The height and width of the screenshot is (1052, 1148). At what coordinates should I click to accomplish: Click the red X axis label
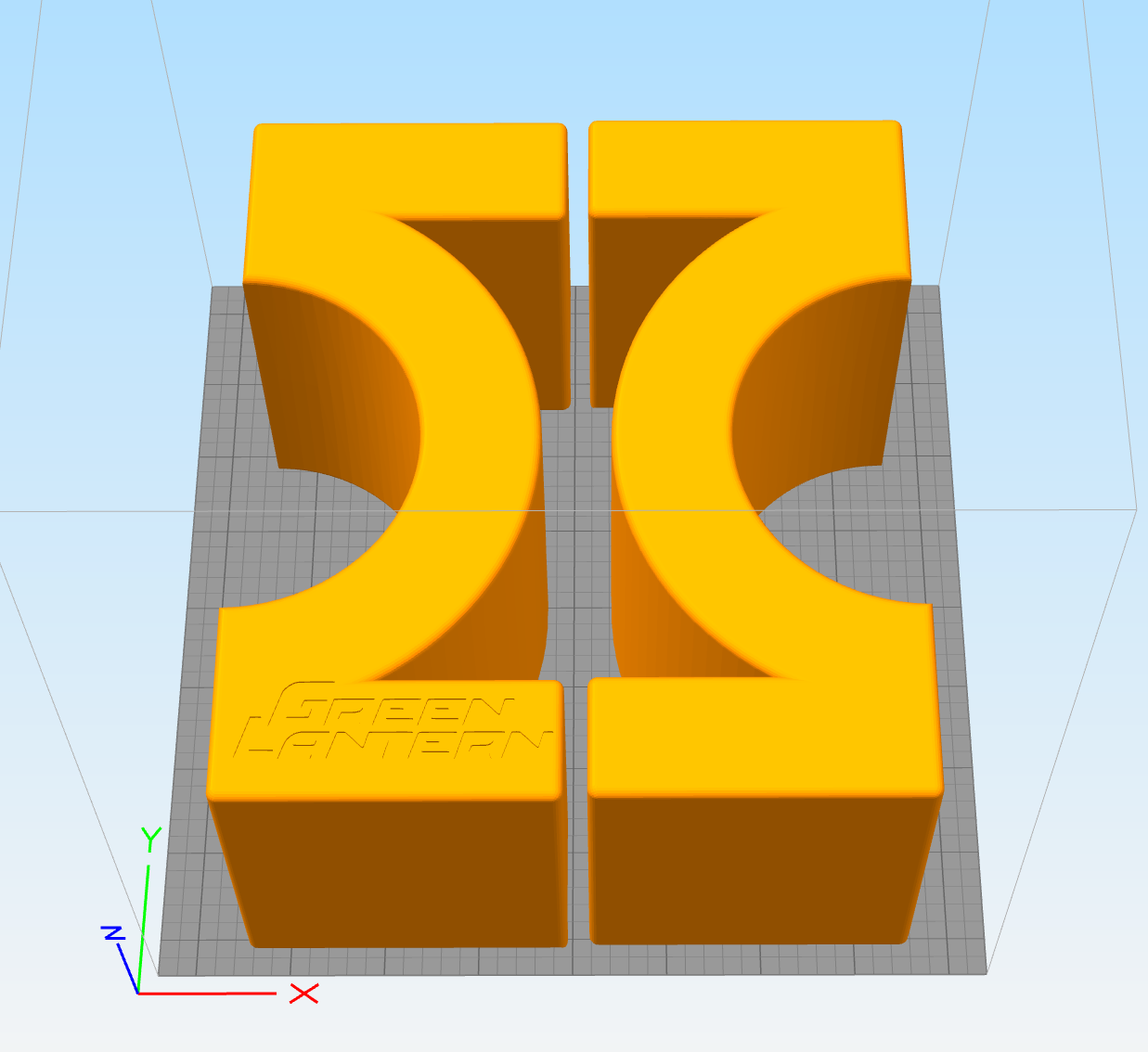pyautogui.click(x=303, y=994)
